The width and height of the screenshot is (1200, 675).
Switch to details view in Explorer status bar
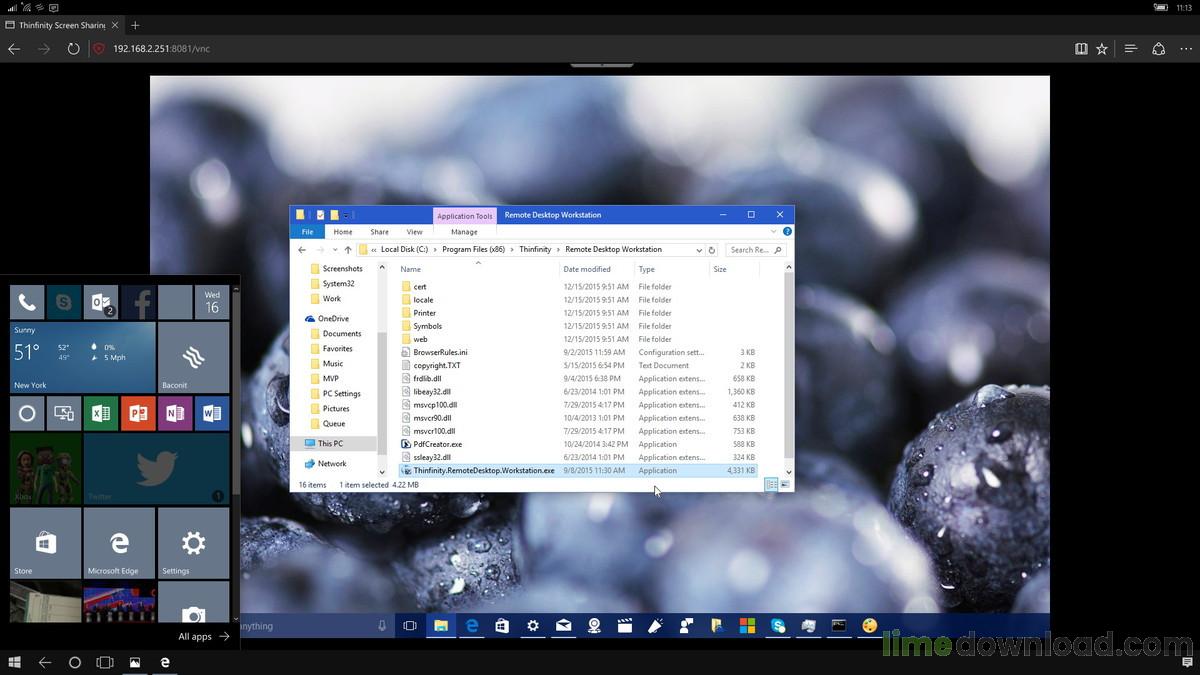pyautogui.click(x=771, y=485)
